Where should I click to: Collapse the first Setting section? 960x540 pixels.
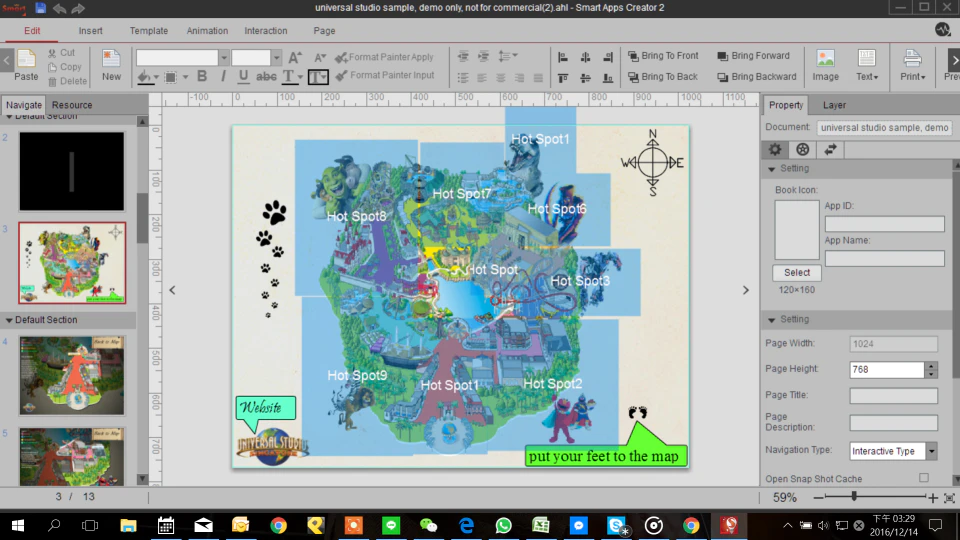771,169
